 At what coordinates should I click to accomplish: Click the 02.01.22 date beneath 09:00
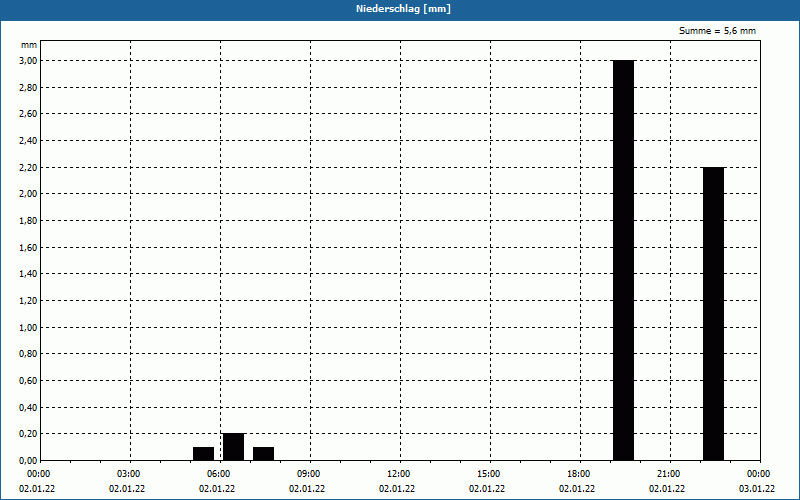[307, 489]
